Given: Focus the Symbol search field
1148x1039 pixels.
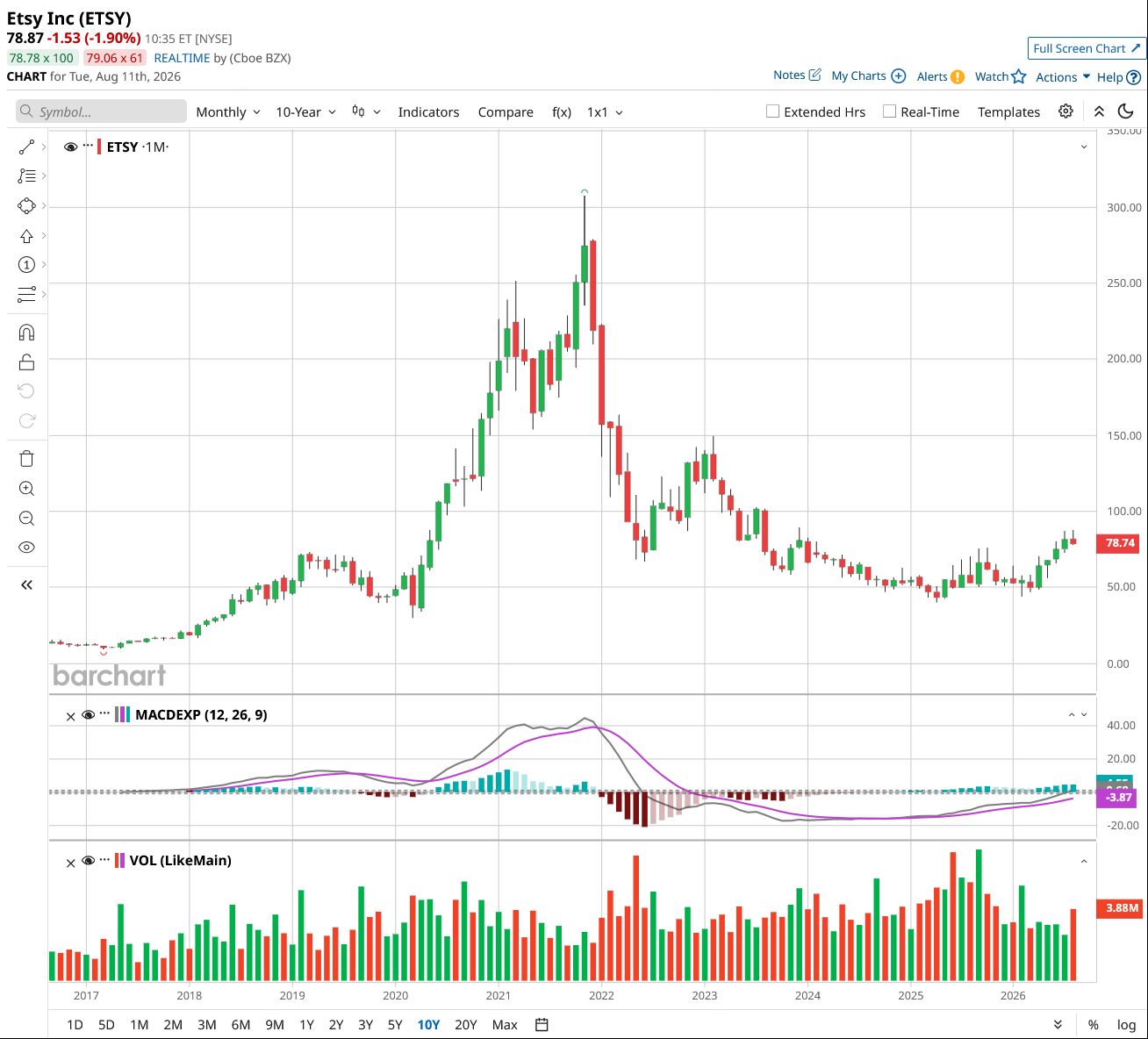Looking at the screenshot, I should (101, 111).
